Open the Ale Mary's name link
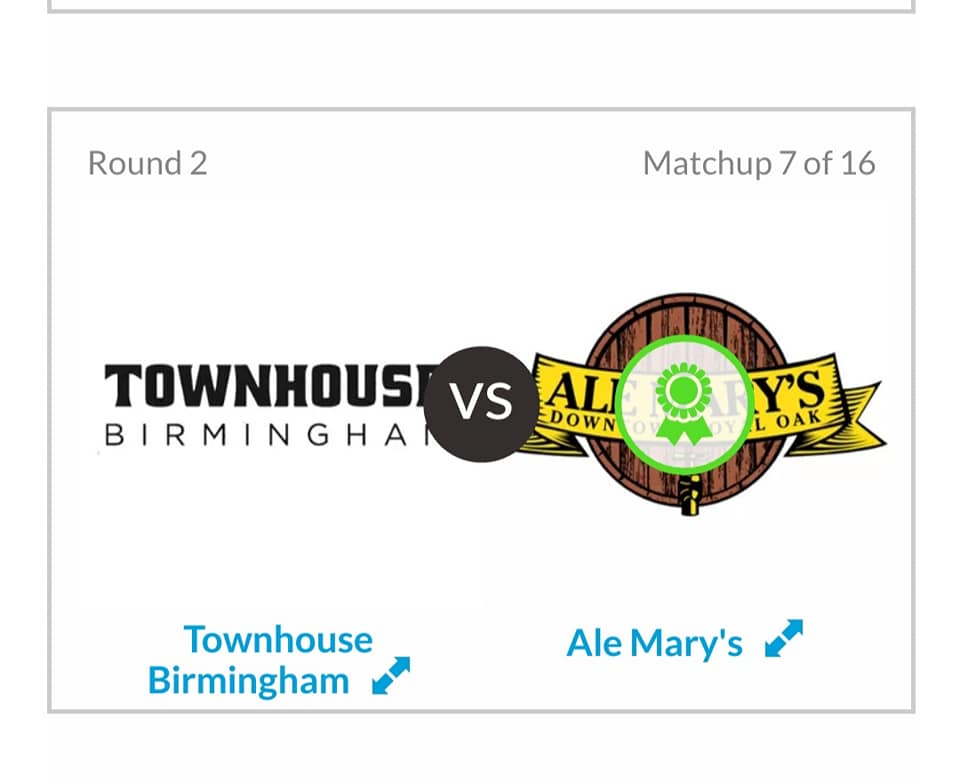Image resolution: width=960 pixels, height=781 pixels. (x=654, y=643)
